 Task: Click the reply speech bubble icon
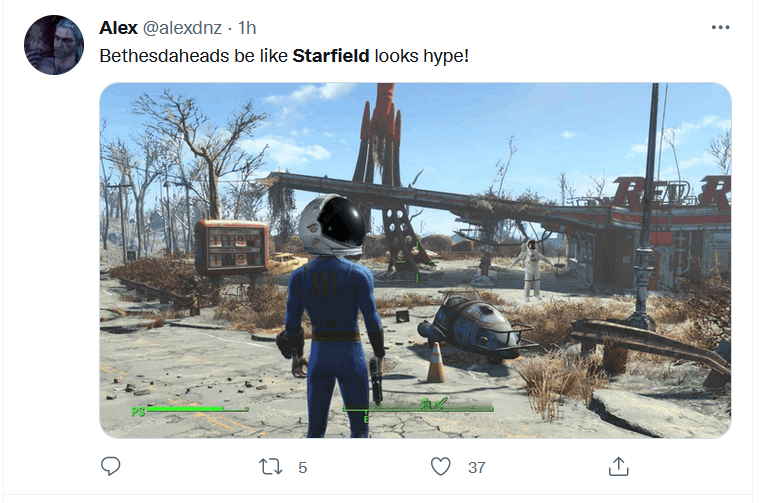111,466
